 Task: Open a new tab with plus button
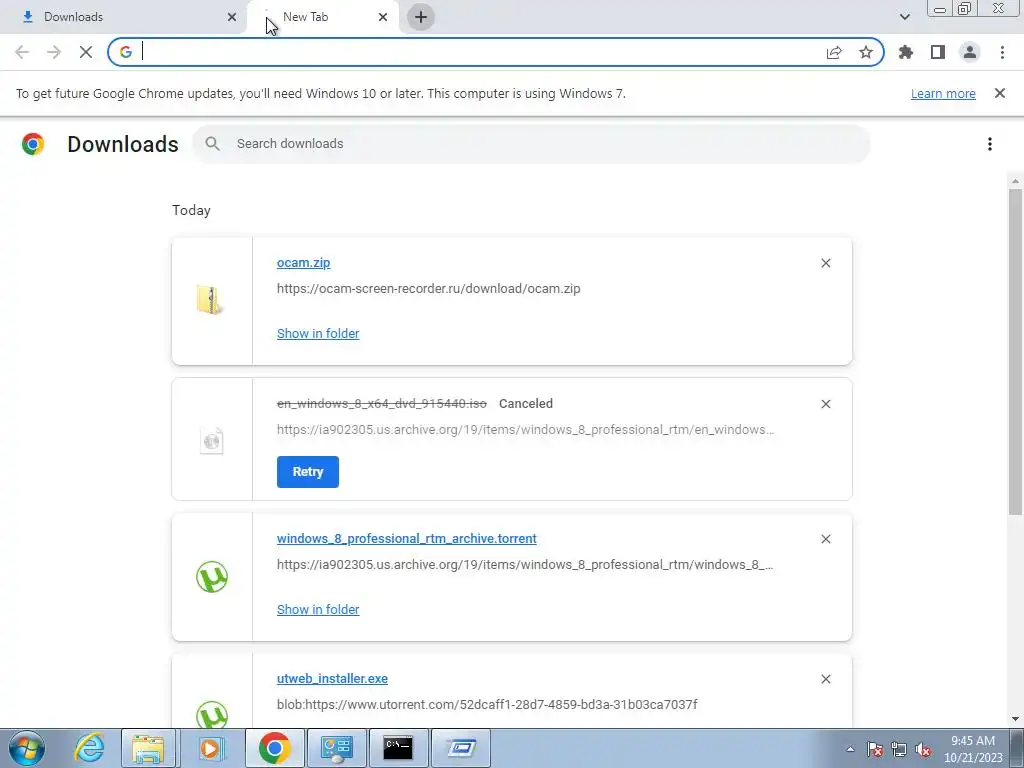tap(421, 17)
